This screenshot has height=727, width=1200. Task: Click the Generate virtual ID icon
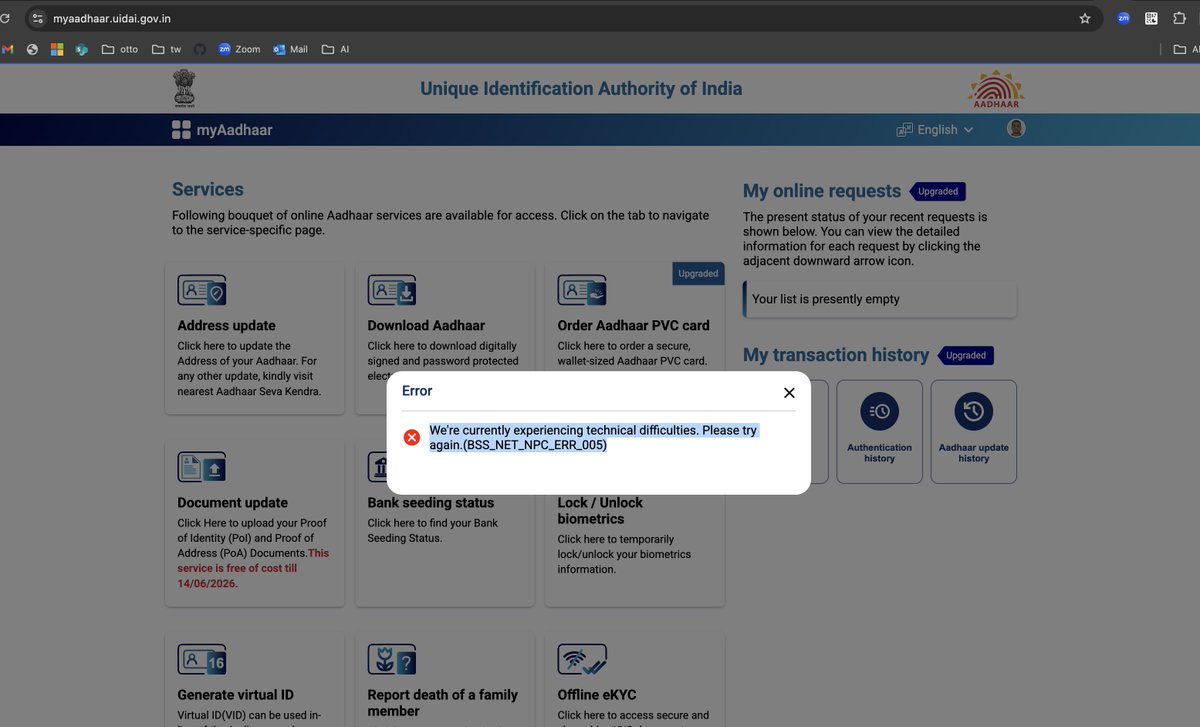pos(201,659)
